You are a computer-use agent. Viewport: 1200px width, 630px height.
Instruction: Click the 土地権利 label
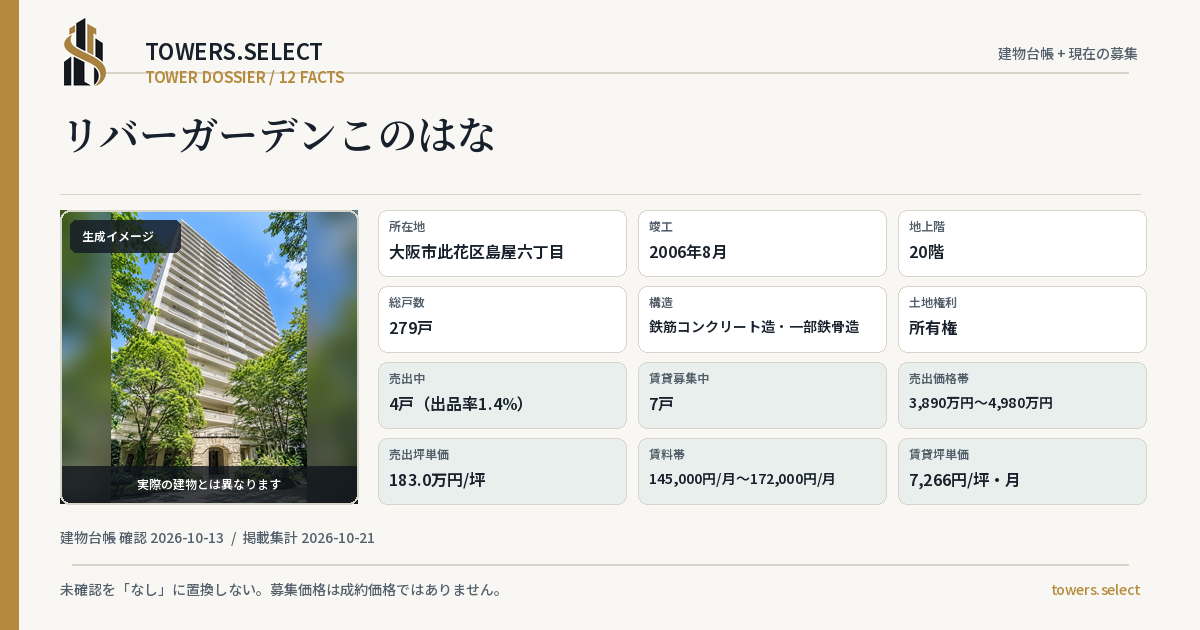pyautogui.click(x=933, y=302)
